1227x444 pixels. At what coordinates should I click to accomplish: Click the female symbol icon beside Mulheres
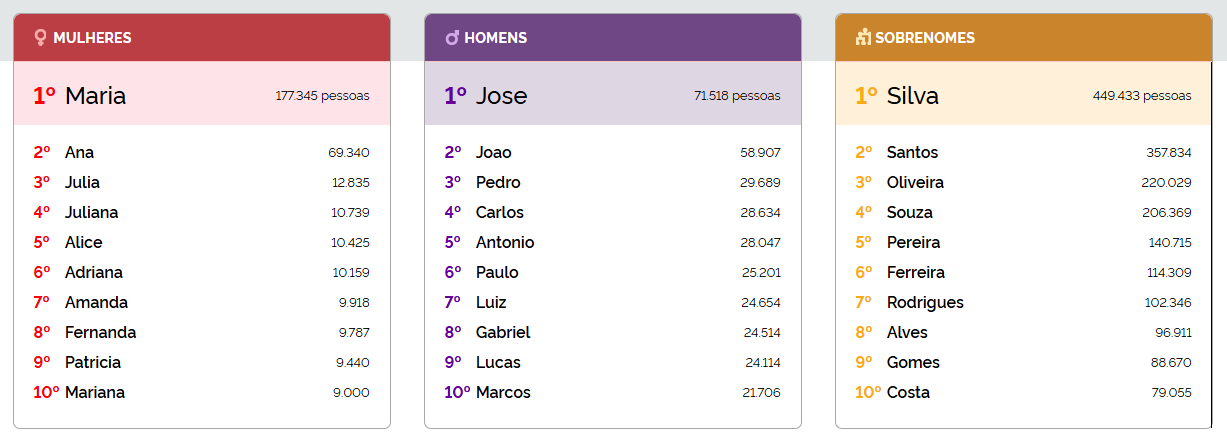coord(41,38)
